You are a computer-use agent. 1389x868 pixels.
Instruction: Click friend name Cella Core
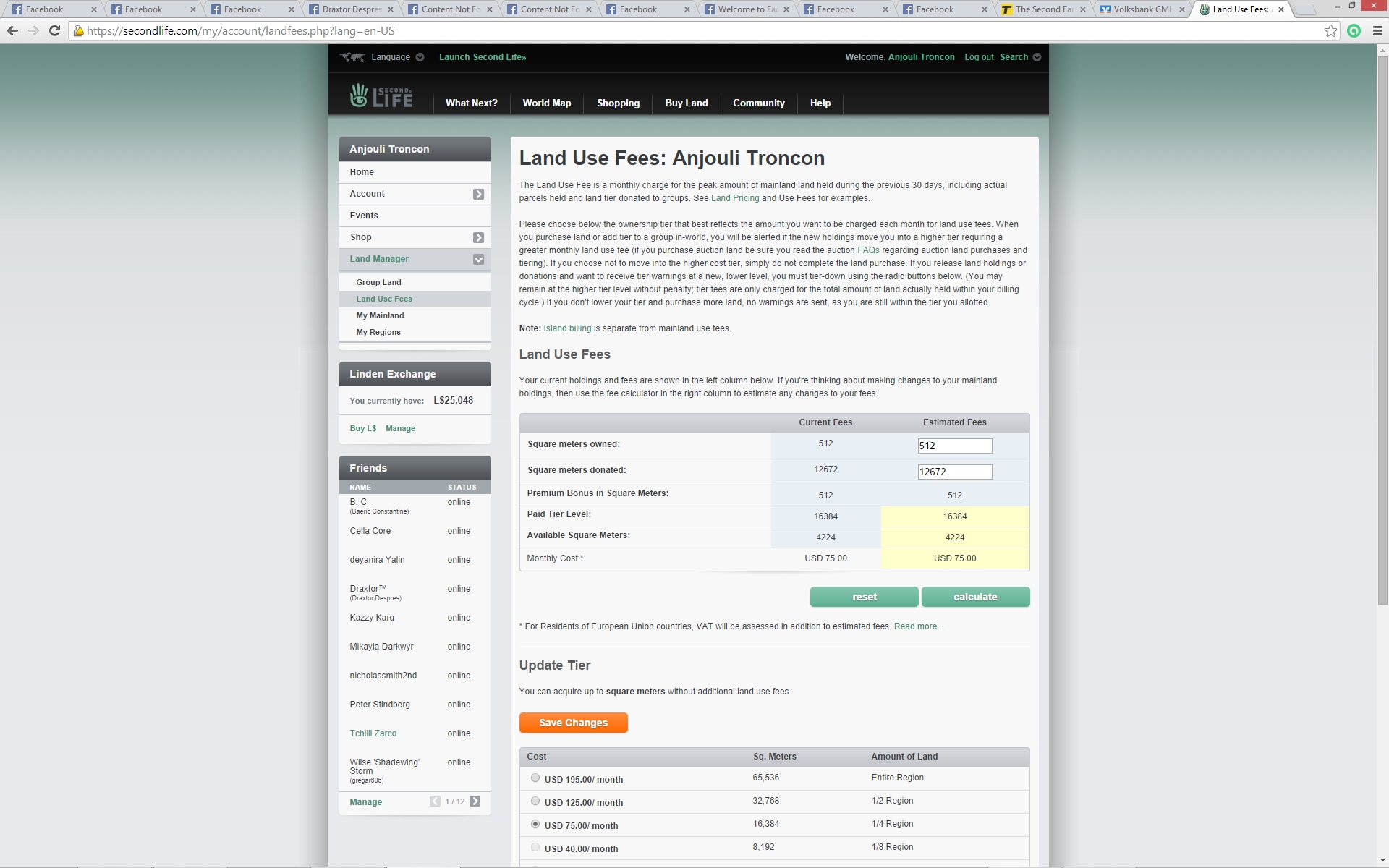coord(370,531)
